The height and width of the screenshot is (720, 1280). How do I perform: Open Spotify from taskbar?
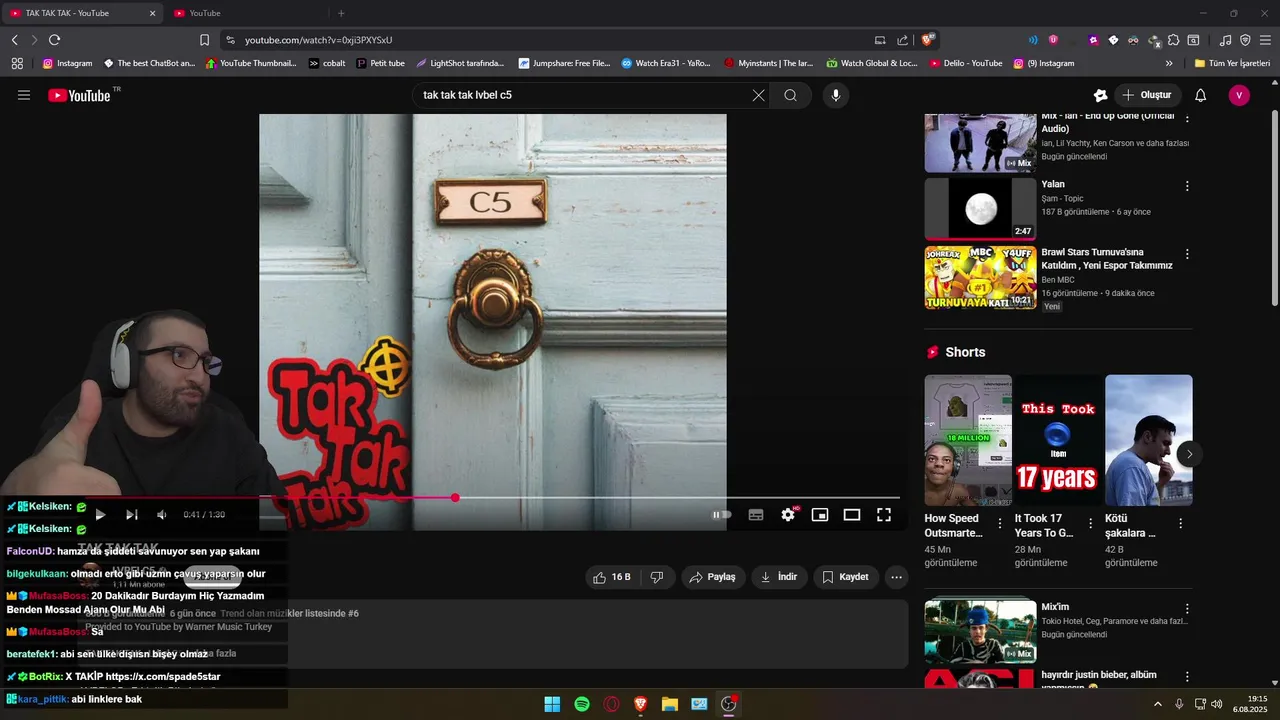coord(582,704)
